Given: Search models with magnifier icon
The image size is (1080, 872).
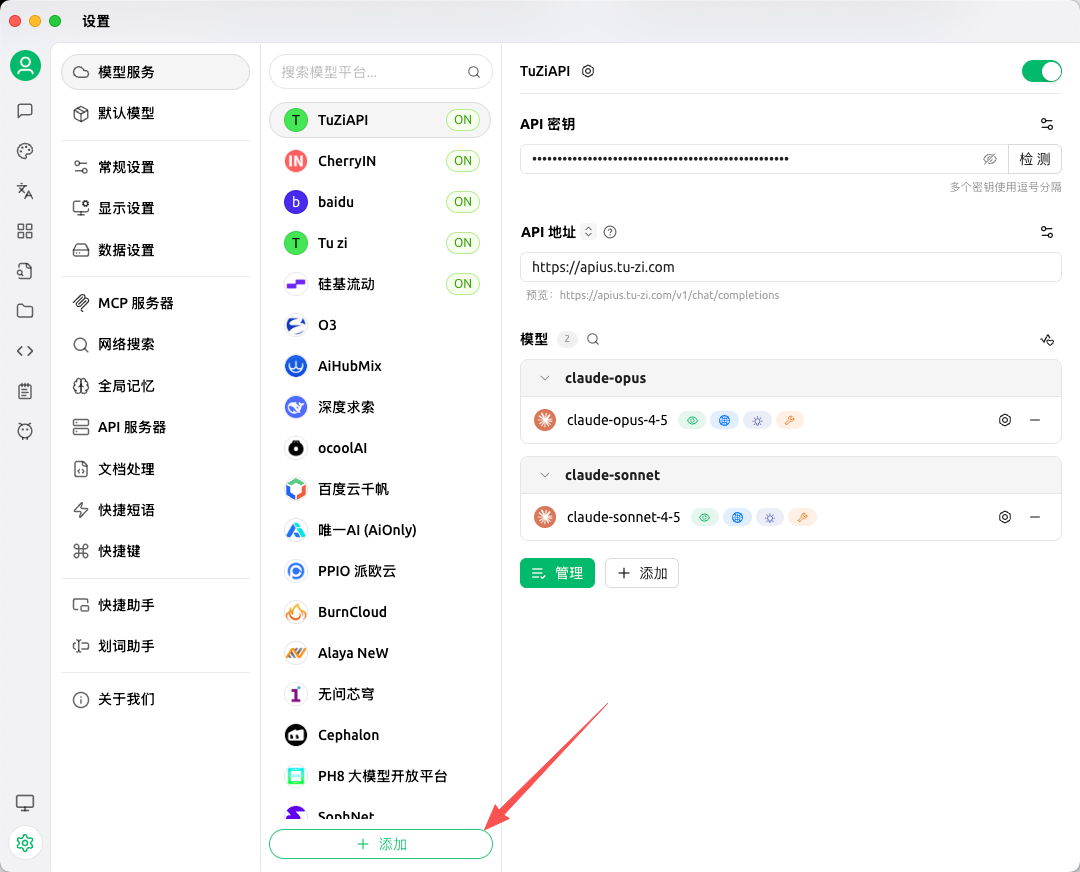Looking at the screenshot, I should (x=593, y=339).
